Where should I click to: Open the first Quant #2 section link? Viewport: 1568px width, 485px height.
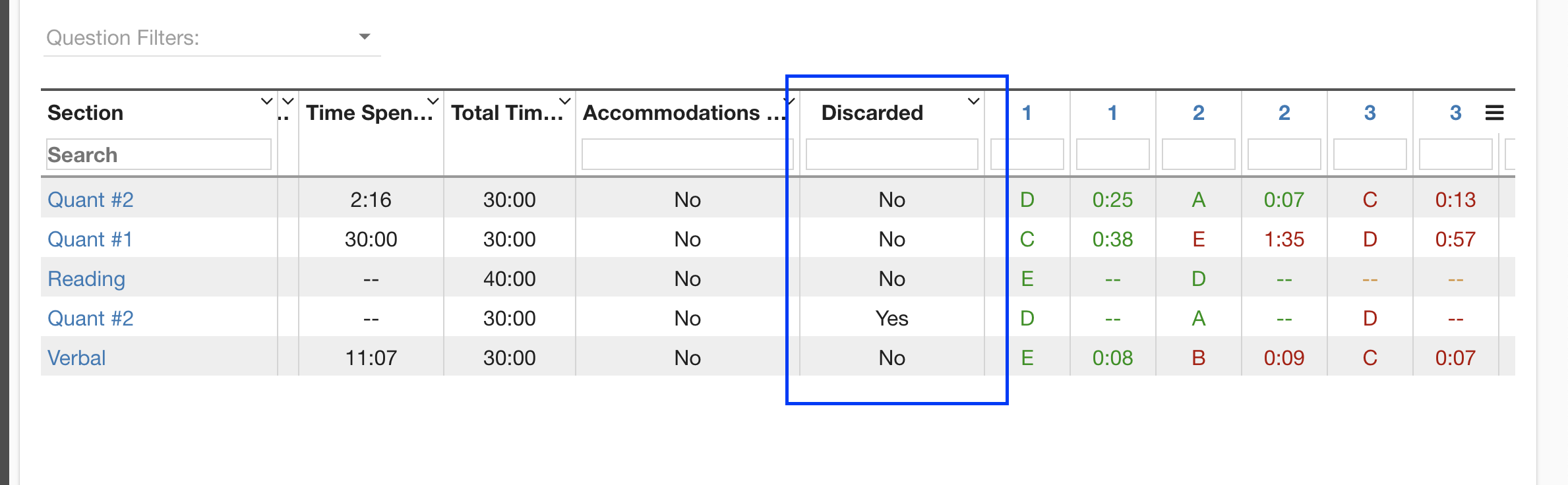point(90,199)
